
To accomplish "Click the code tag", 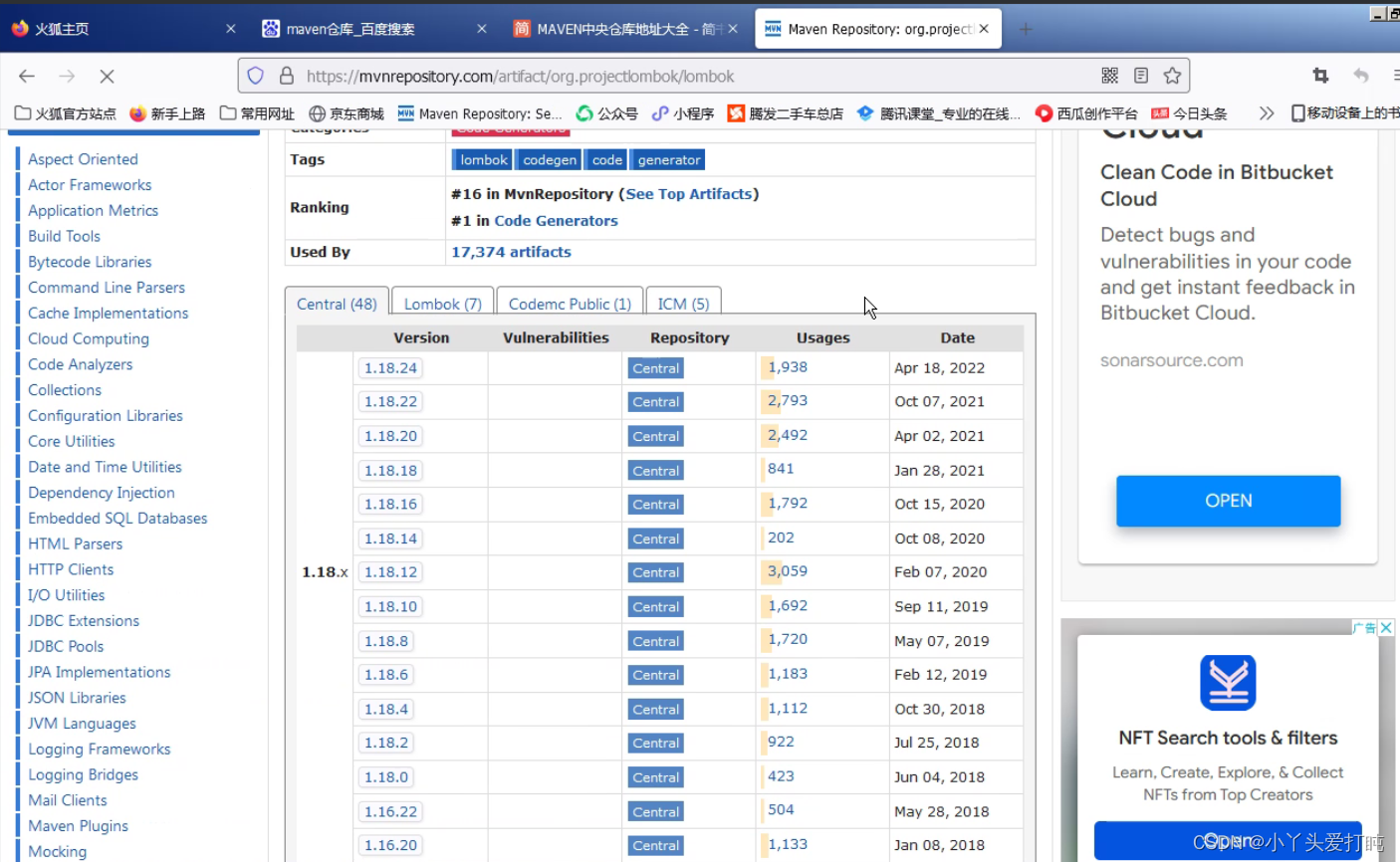I will point(607,160).
